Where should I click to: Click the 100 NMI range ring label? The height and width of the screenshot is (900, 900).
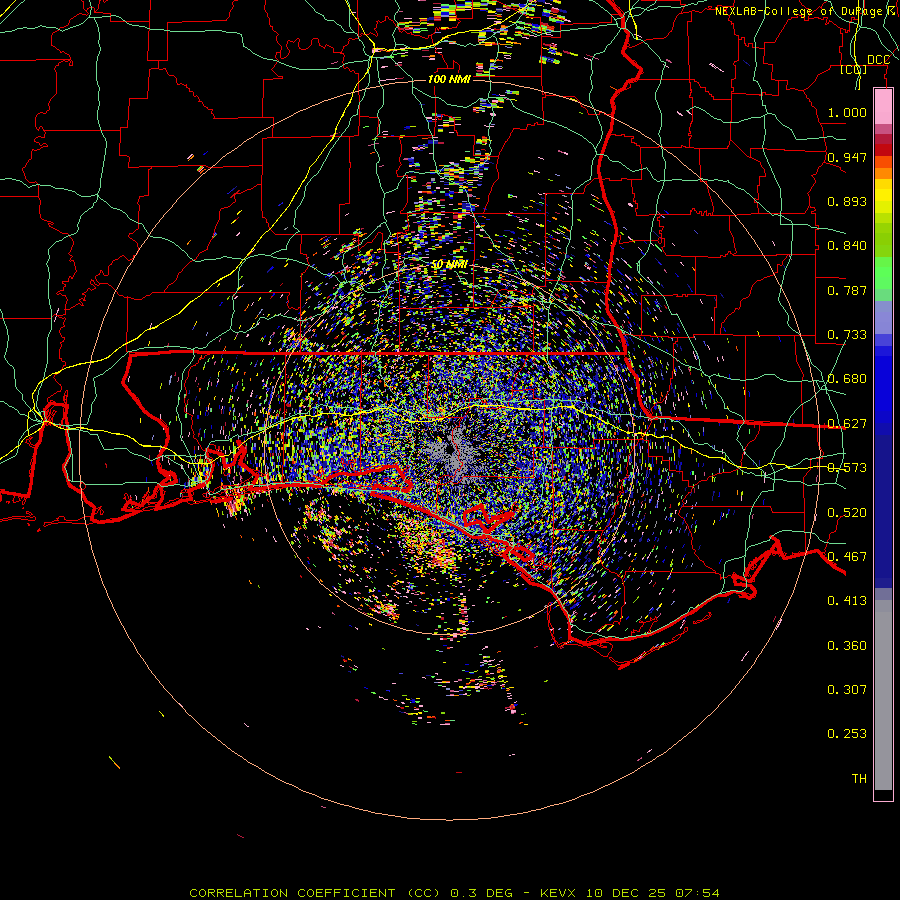449,79
